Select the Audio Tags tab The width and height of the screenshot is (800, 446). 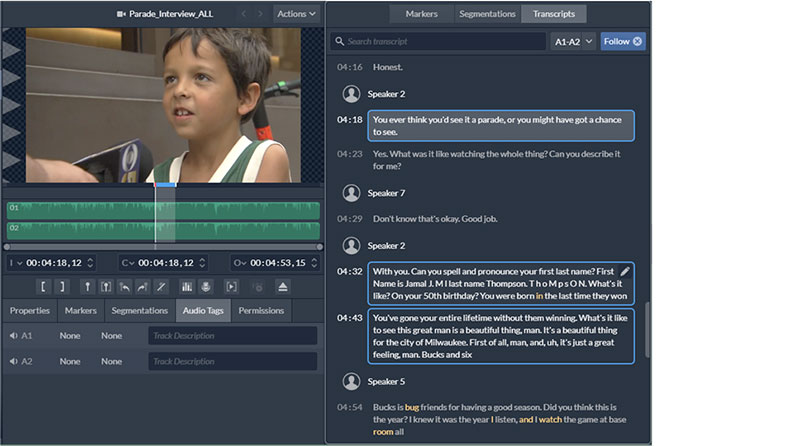(x=203, y=310)
